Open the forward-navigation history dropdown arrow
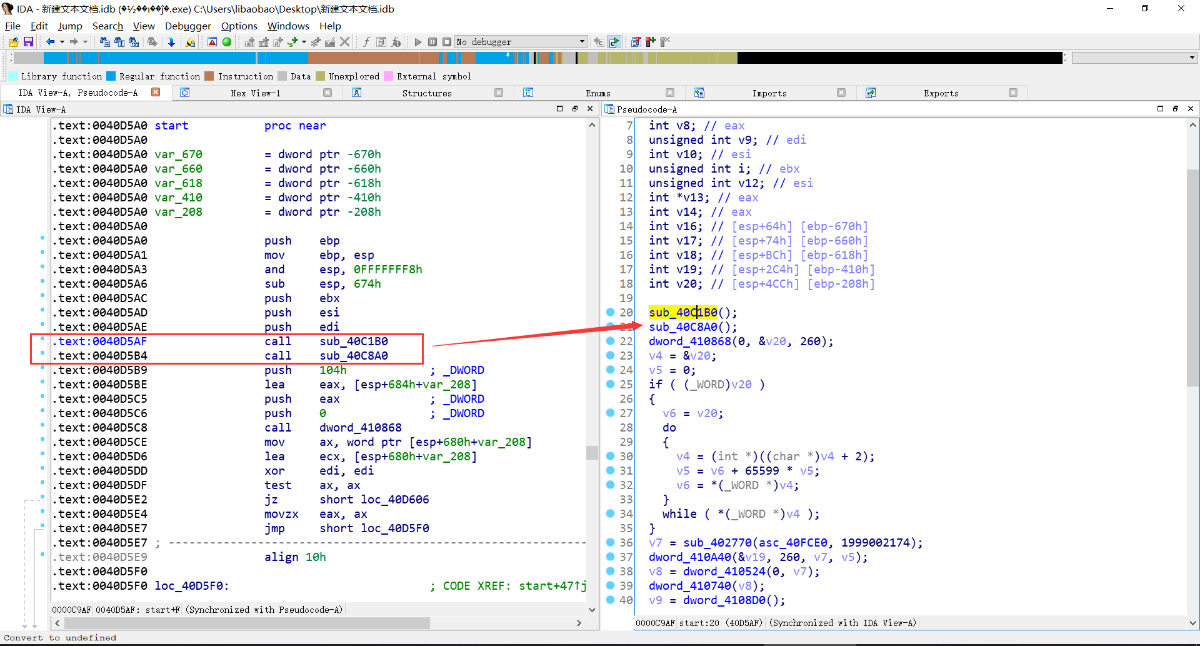Screen dimensions: 1200x646 click(85, 42)
